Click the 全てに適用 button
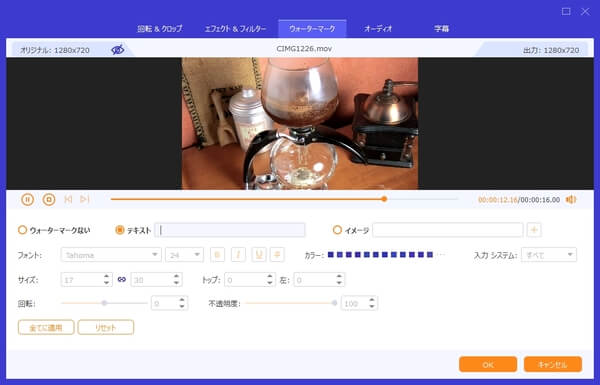The image size is (600, 385). [x=46, y=328]
